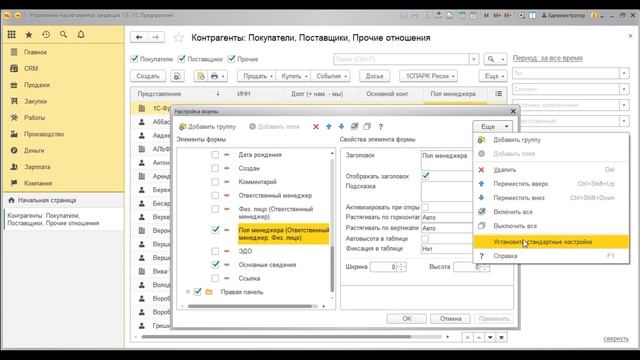Click the enable-all icon in form settings toolbar
640x360 pixels.
tap(354, 127)
